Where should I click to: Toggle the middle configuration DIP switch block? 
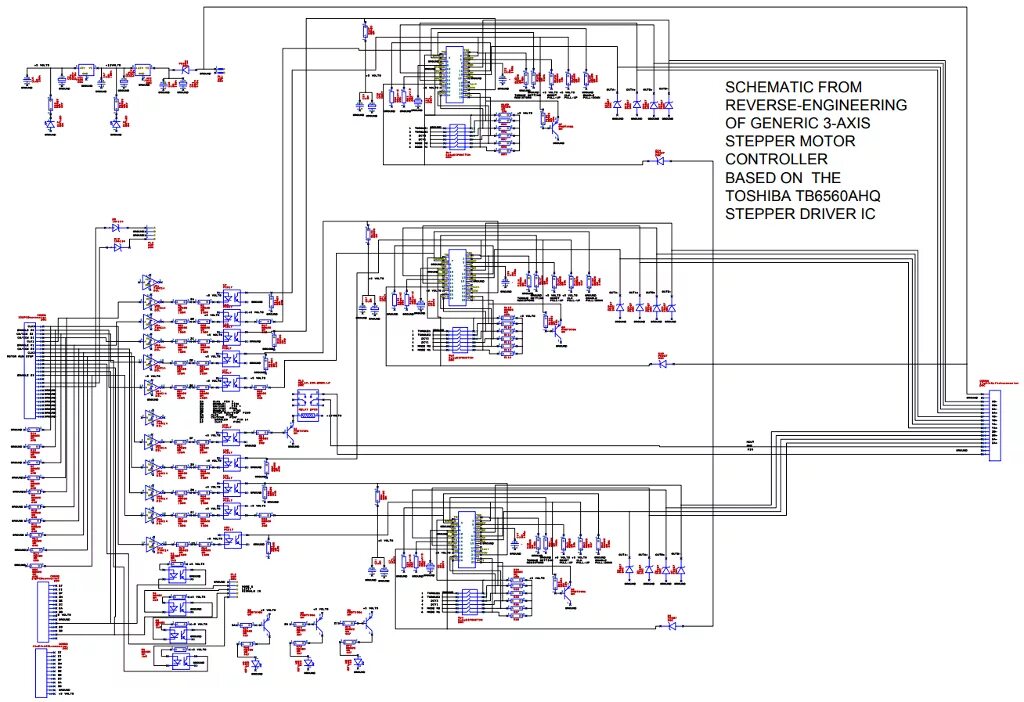(457, 340)
